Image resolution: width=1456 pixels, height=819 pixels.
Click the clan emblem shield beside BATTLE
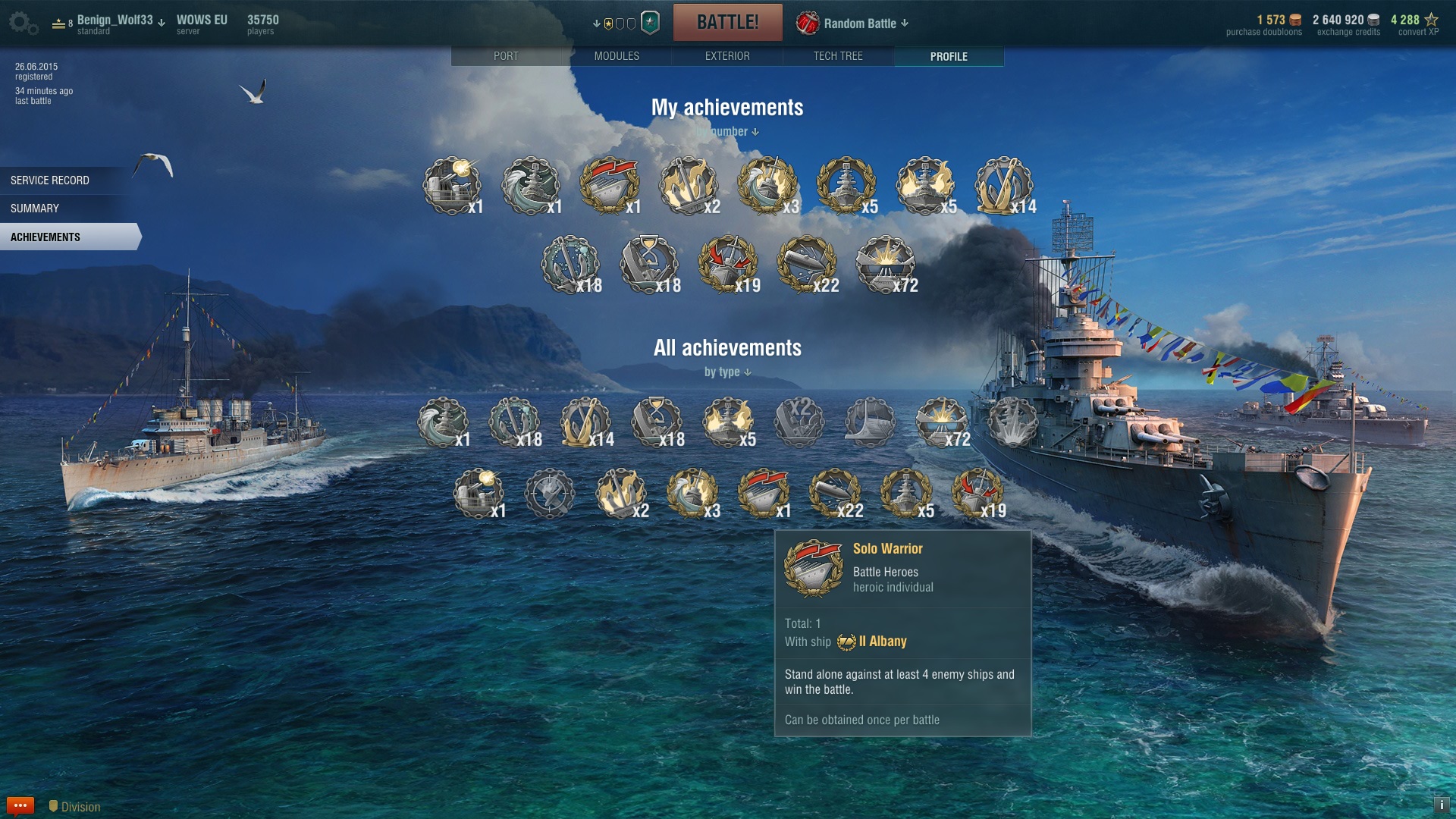[650, 23]
